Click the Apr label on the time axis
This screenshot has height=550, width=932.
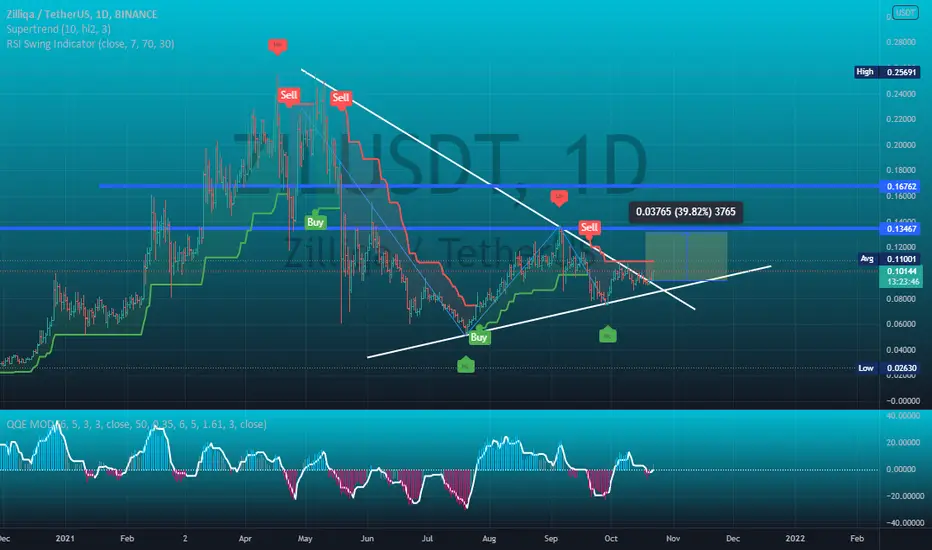click(x=245, y=538)
